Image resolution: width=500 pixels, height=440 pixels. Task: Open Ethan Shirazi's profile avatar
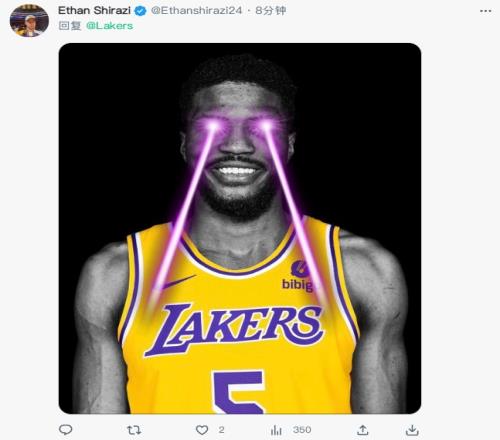point(29,20)
